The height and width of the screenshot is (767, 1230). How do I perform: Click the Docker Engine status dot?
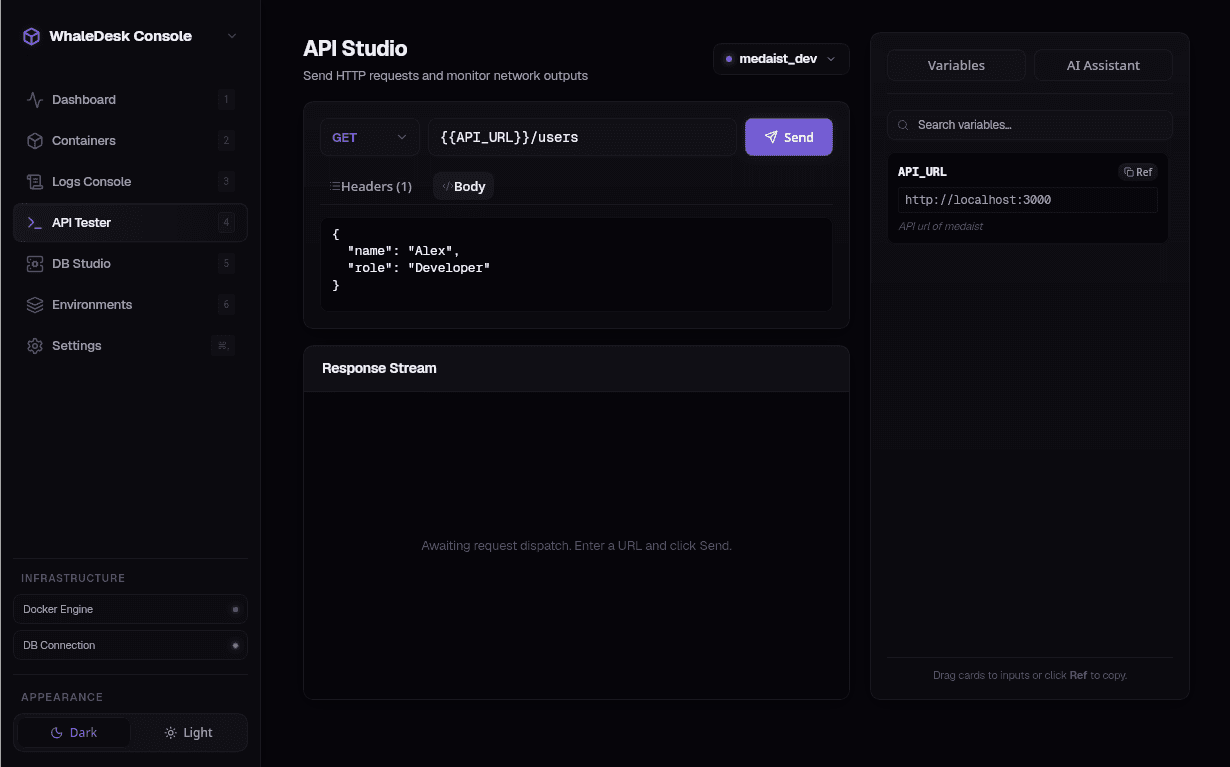(236, 609)
